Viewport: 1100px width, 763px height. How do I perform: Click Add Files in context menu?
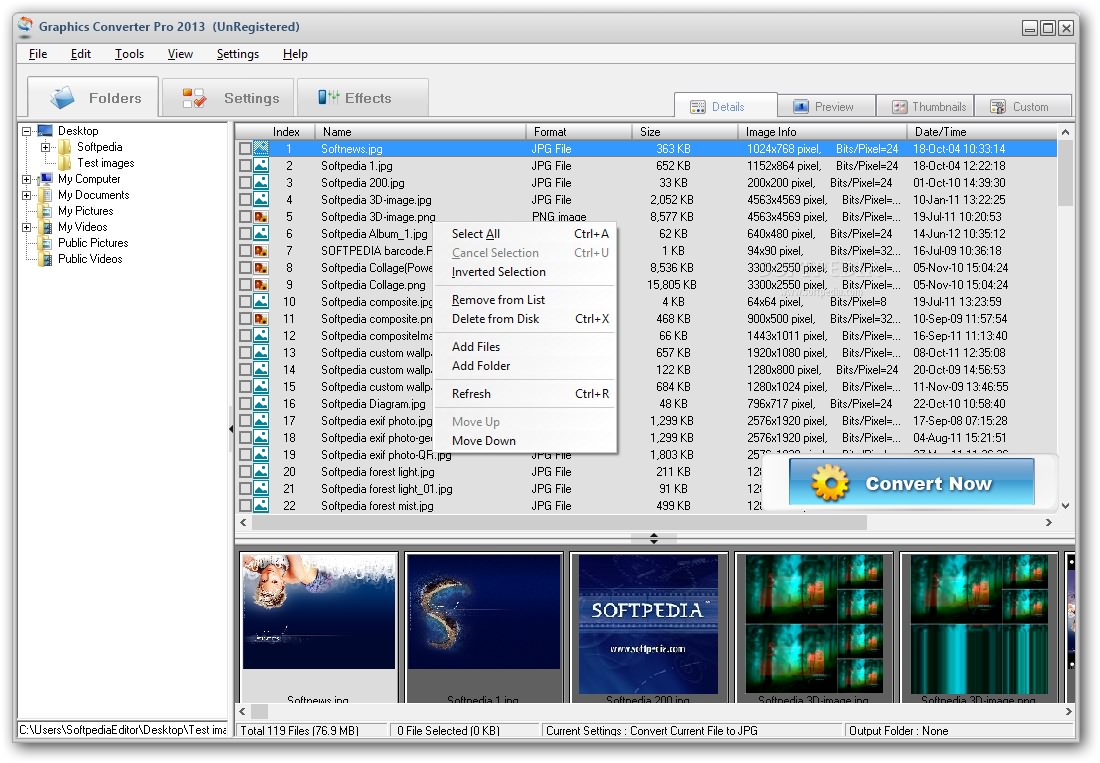coord(525,346)
